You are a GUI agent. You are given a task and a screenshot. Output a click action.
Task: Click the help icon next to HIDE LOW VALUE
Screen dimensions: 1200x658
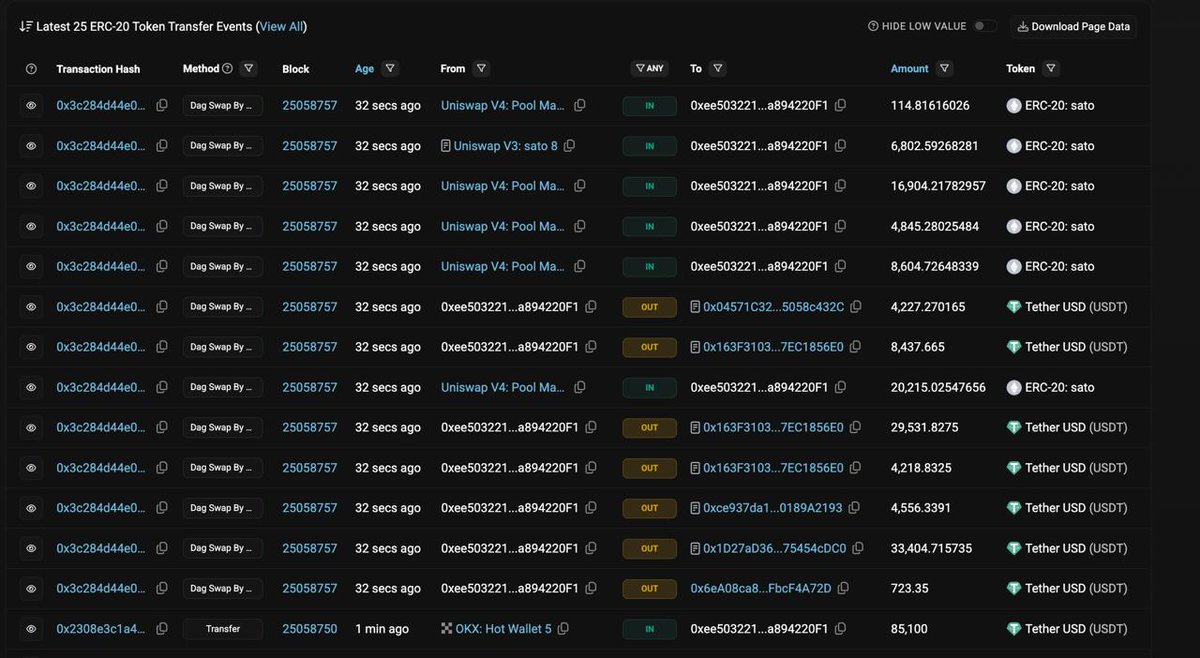coord(873,27)
